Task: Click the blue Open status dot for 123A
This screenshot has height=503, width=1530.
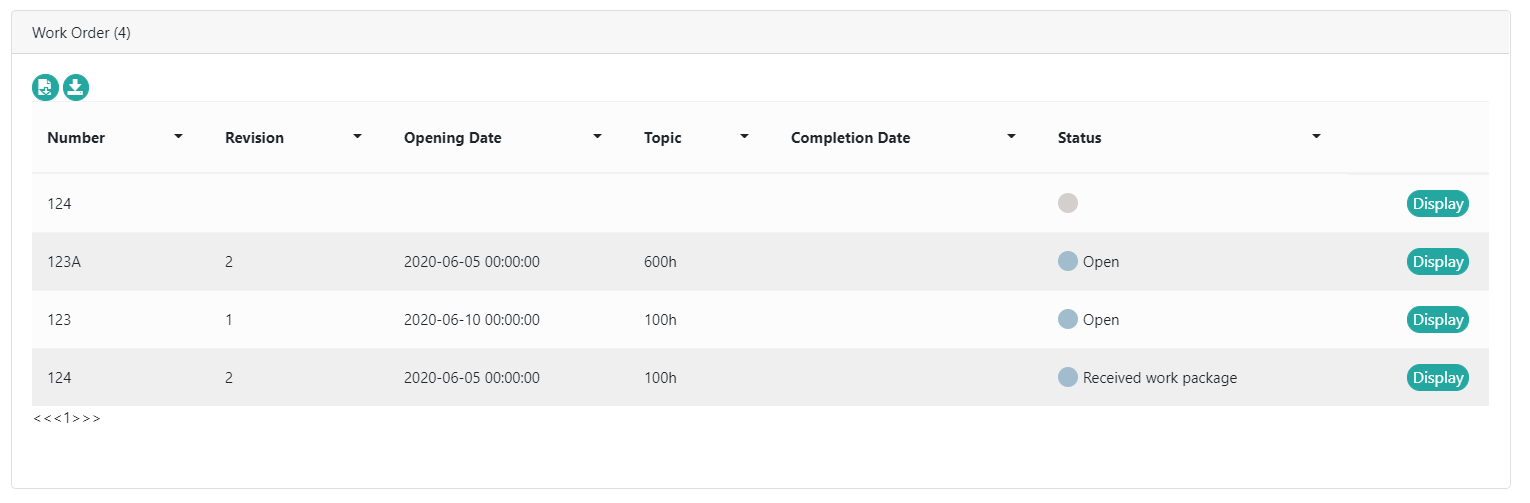Action: pyautogui.click(x=1067, y=262)
